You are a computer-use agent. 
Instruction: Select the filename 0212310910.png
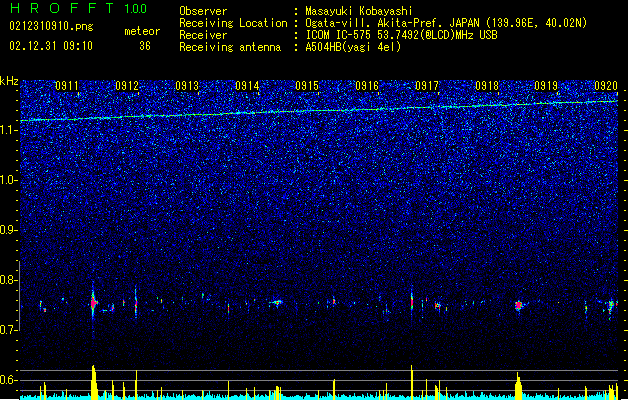[x=51, y=26]
